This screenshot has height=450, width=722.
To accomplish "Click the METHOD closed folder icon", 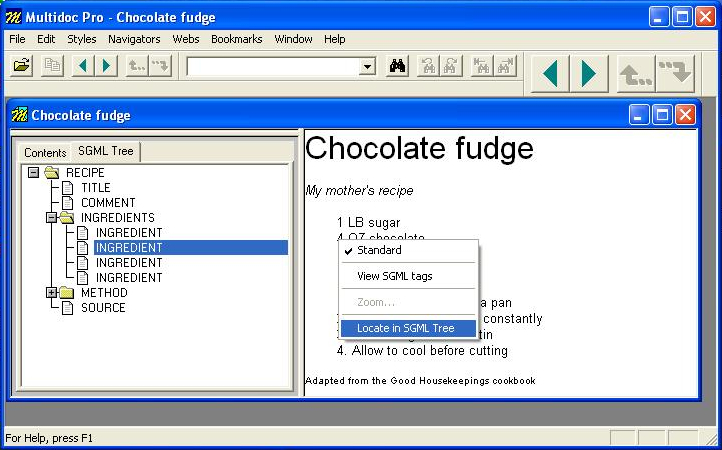I will (x=67, y=292).
